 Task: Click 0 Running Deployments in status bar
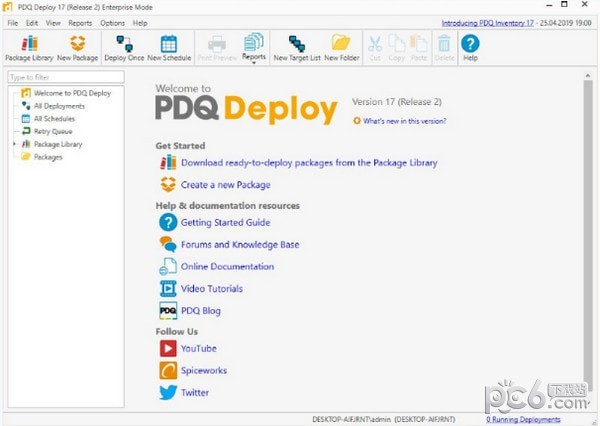click(x=523, y=419)
